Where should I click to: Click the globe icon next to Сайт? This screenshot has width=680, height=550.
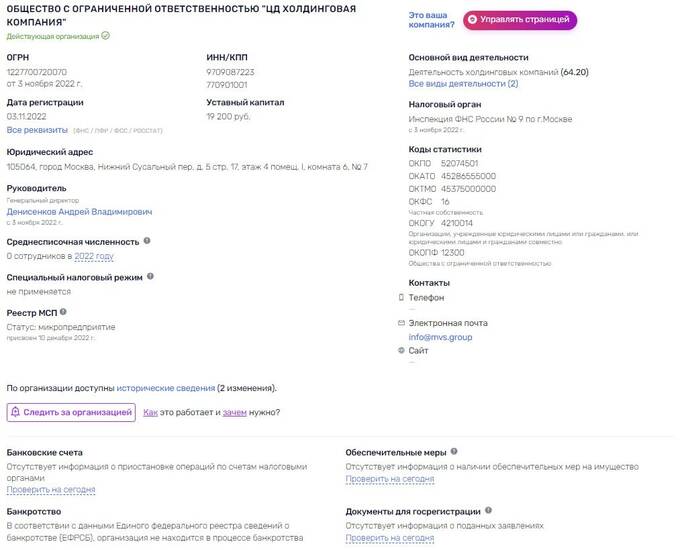(401, 350)
